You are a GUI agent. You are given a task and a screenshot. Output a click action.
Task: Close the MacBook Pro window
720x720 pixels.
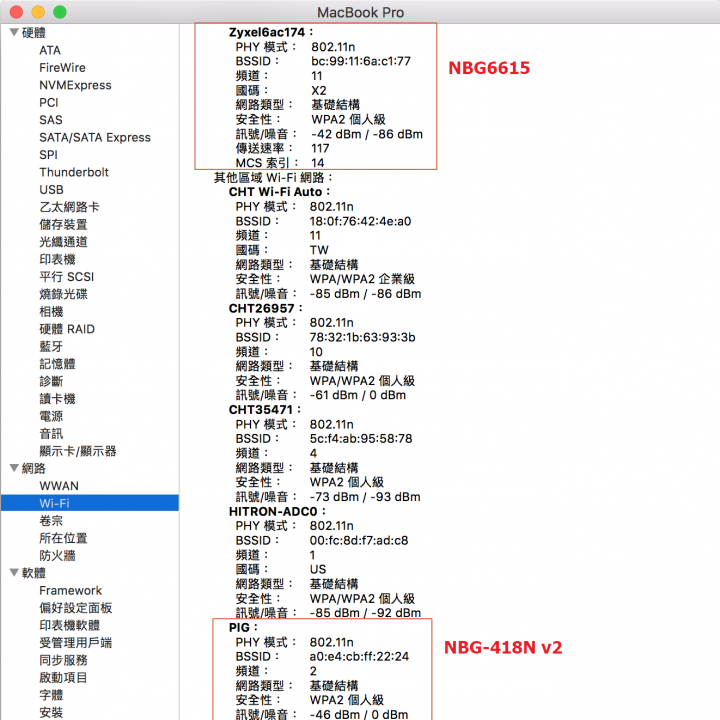[x=17, y=12]
